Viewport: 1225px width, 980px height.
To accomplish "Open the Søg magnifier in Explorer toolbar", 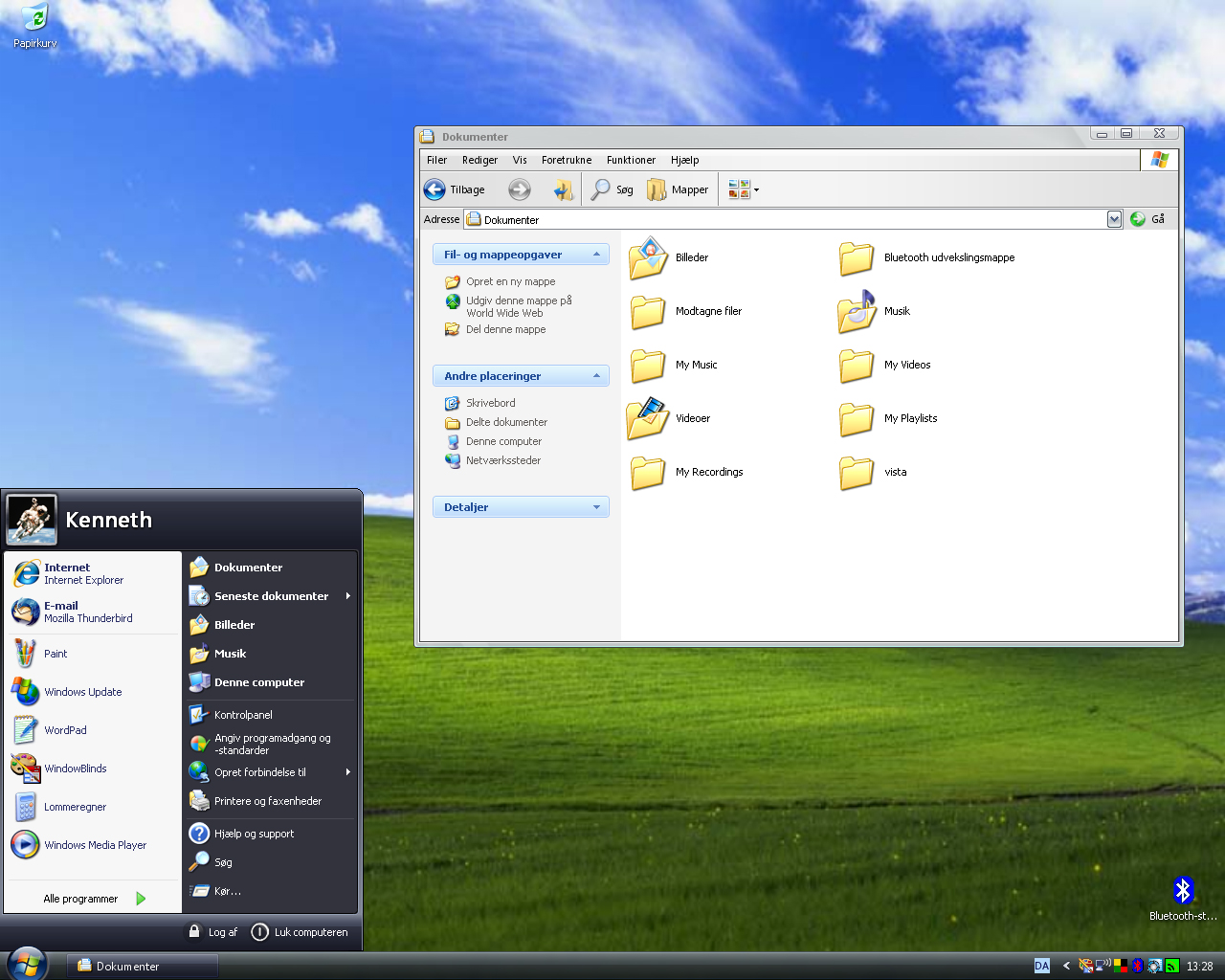I will [x=601, y=189].
